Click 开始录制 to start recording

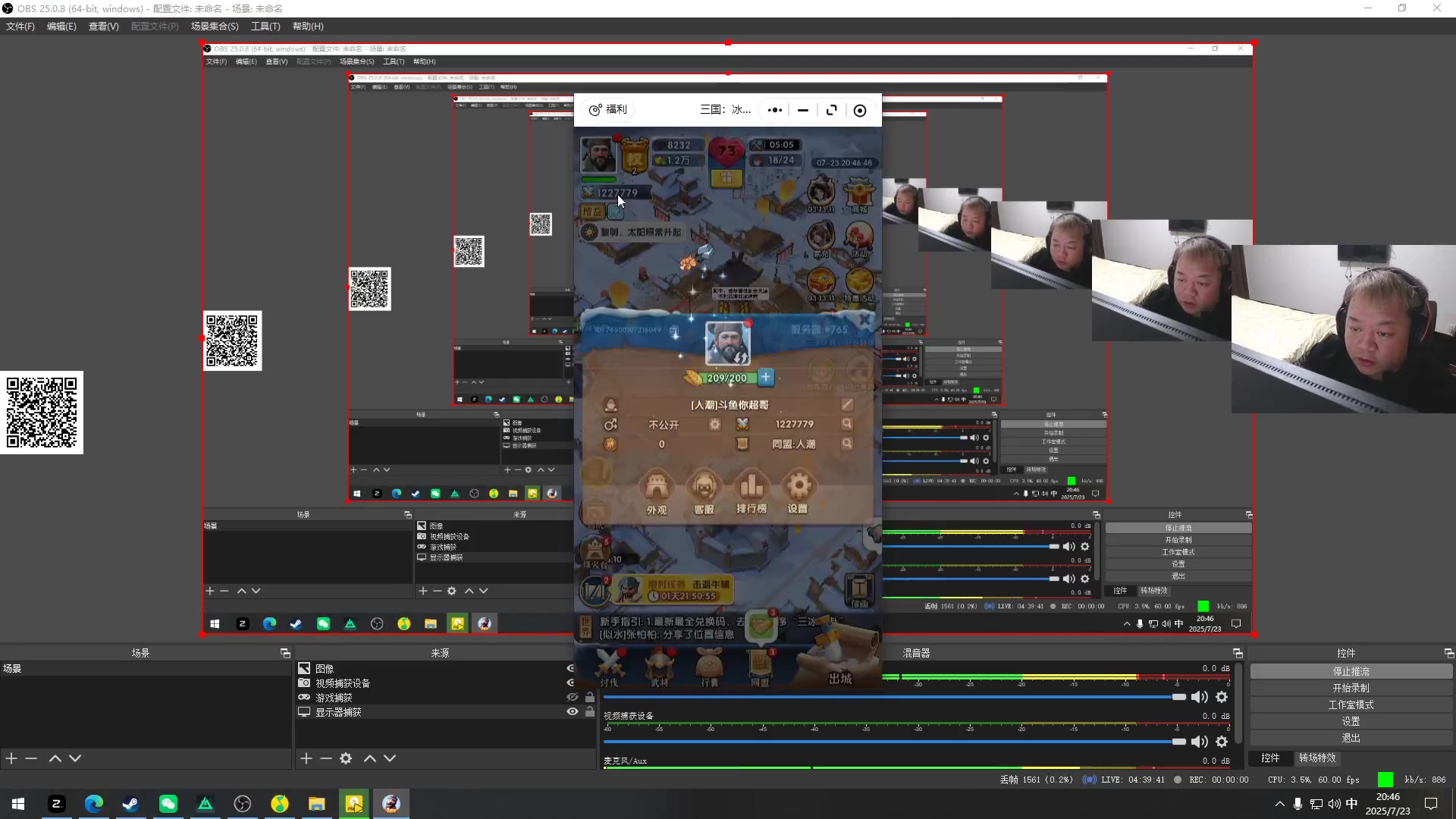click(1351, 688)
